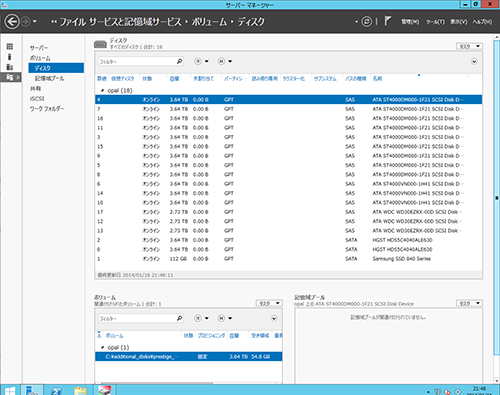
Task: Open All Servers icon in left rail
Action: point(10,67)
